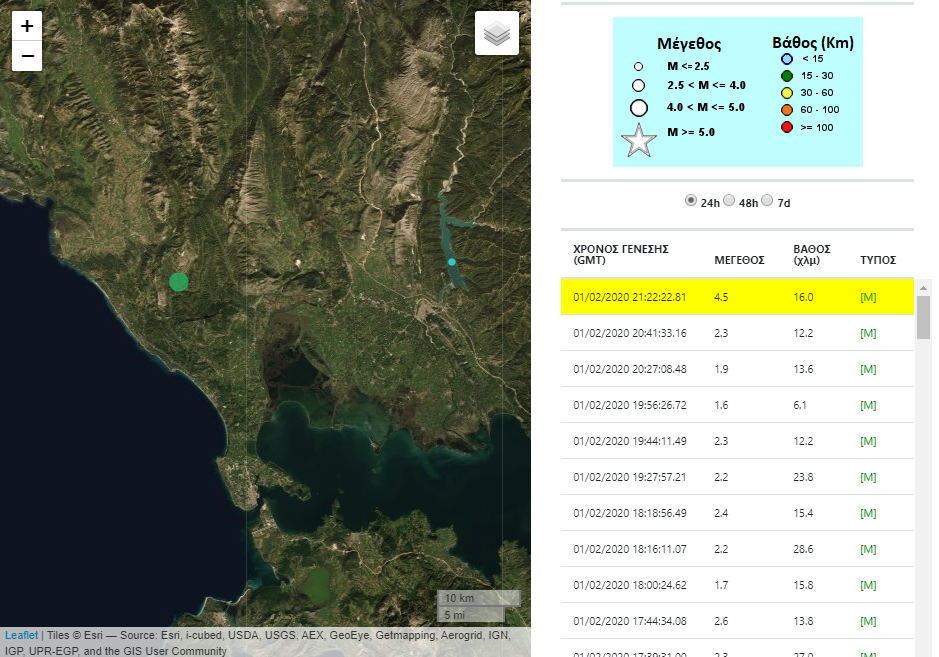Open the Leaflet attribution link

click(x=21, y=635)
